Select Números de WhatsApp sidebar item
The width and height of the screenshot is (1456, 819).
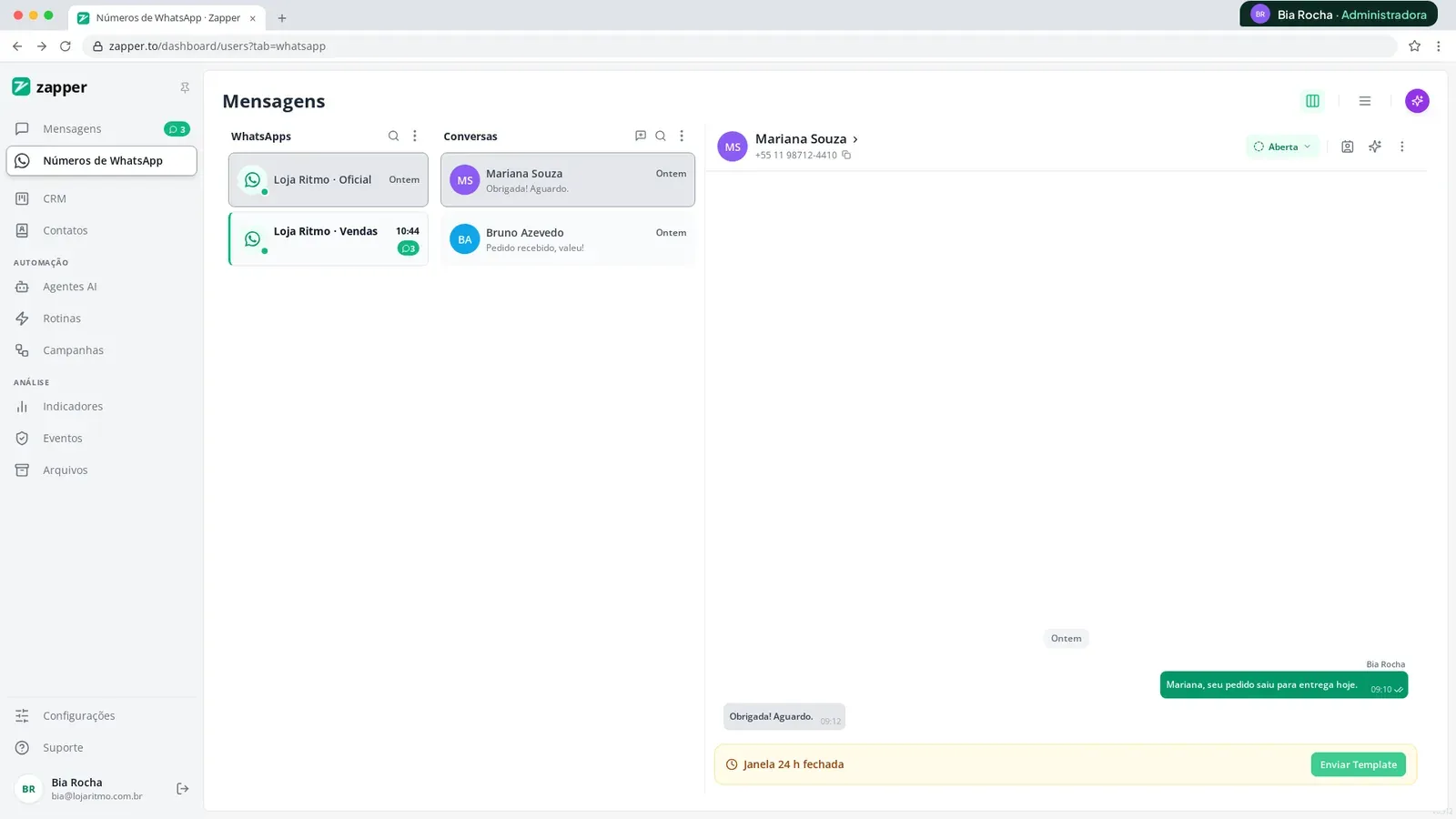(101, 161)
